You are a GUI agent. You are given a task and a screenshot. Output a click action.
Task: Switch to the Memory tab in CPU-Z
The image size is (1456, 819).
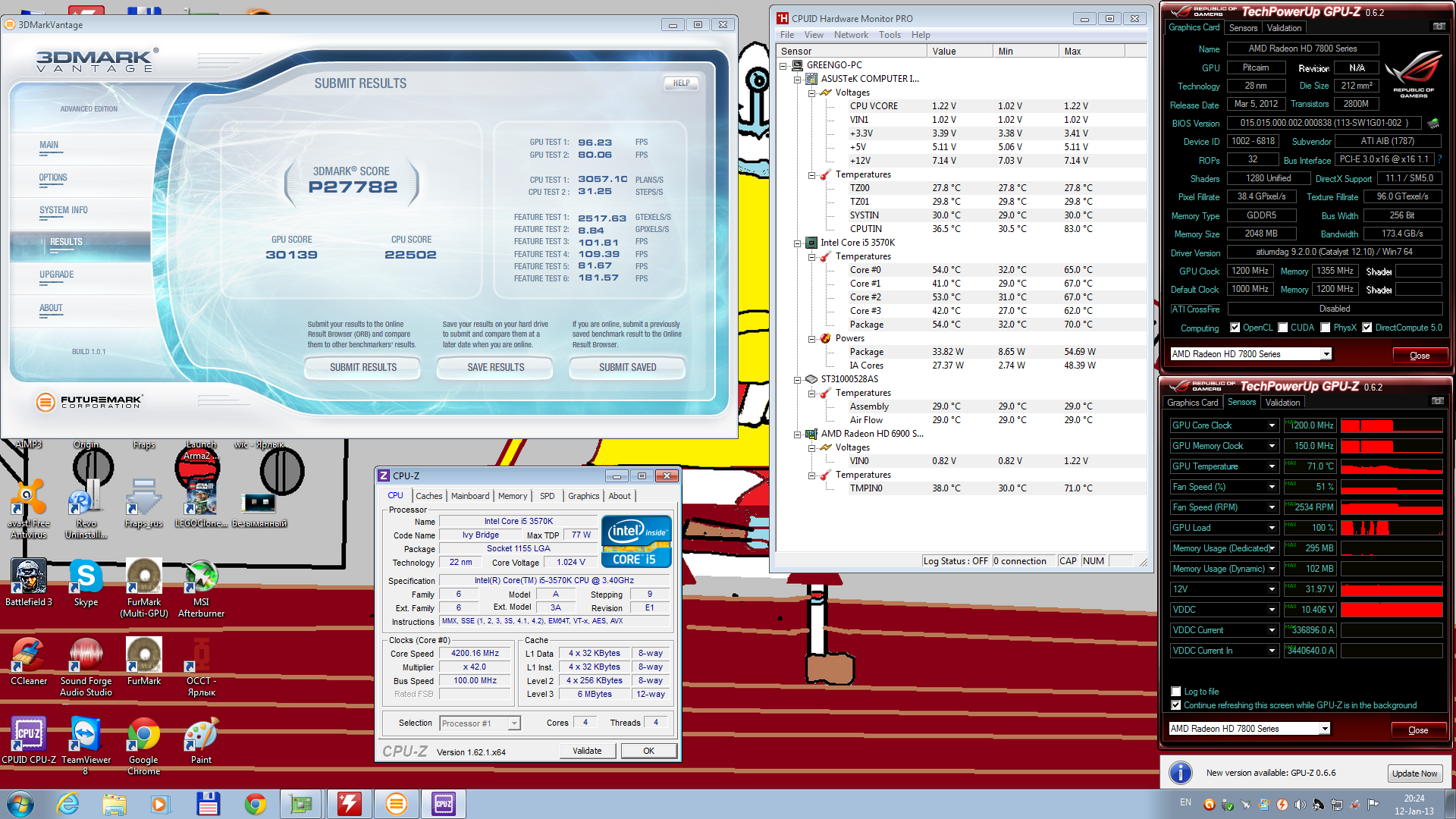pyautogui.click(x=513, y=496)
